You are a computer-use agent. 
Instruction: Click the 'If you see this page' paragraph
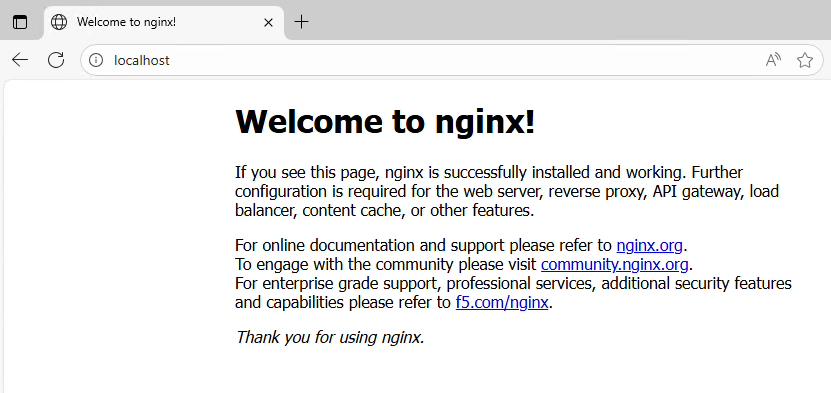(x=507, y=191)
